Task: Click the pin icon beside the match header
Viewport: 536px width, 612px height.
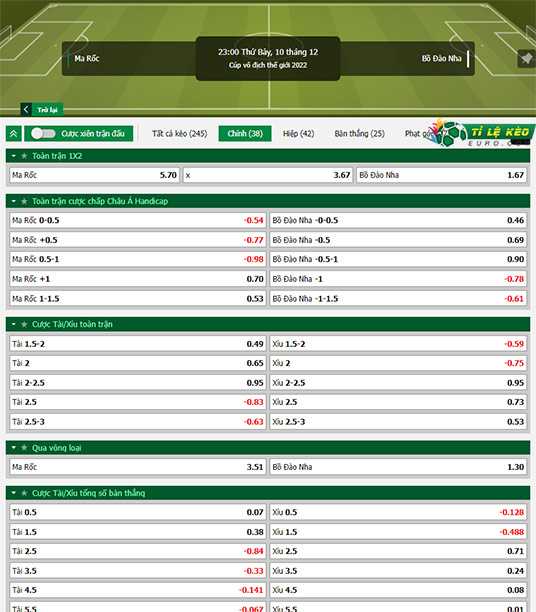Action: tap(527, 59)
